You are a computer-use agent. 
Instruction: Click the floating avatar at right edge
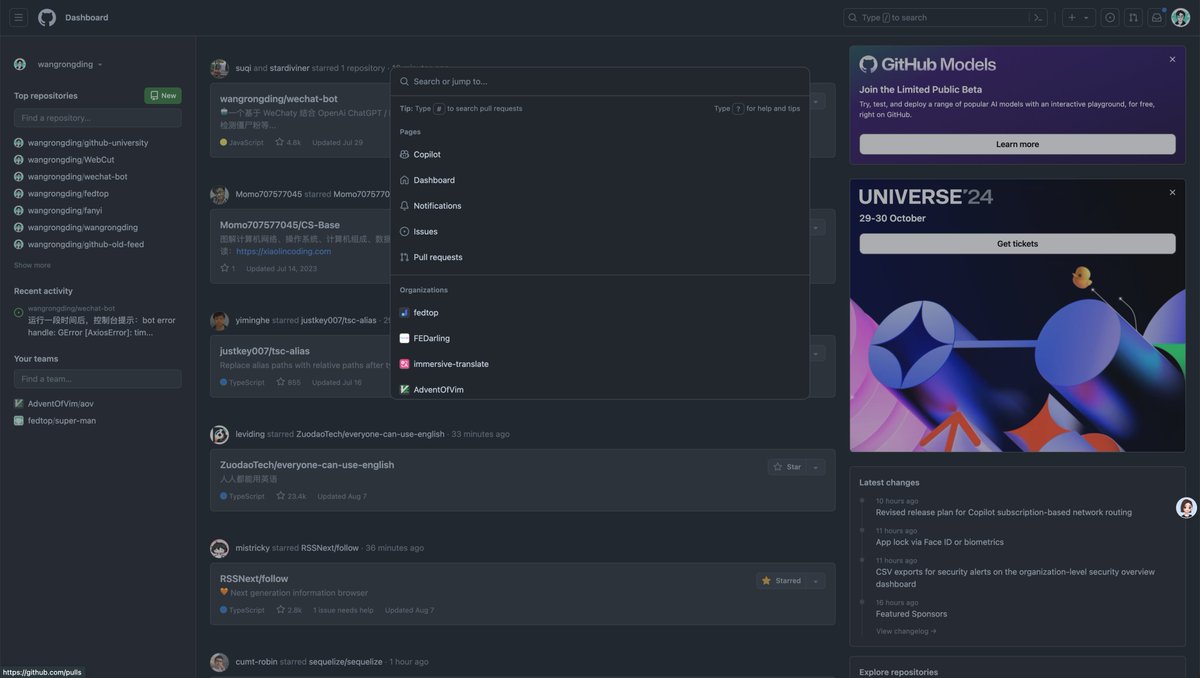pos(1186,508)
